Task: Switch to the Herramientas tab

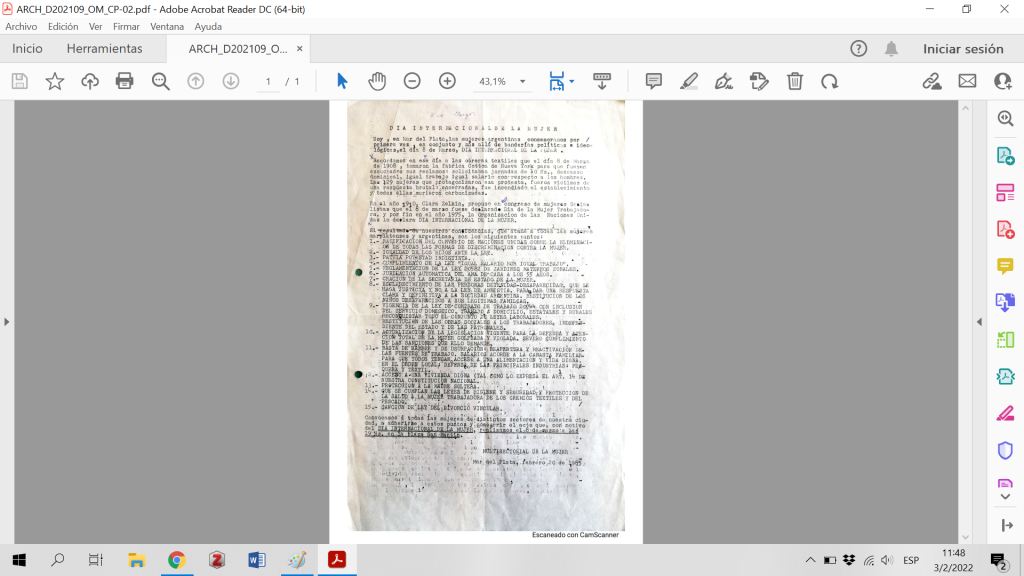Action: [104, 48]
